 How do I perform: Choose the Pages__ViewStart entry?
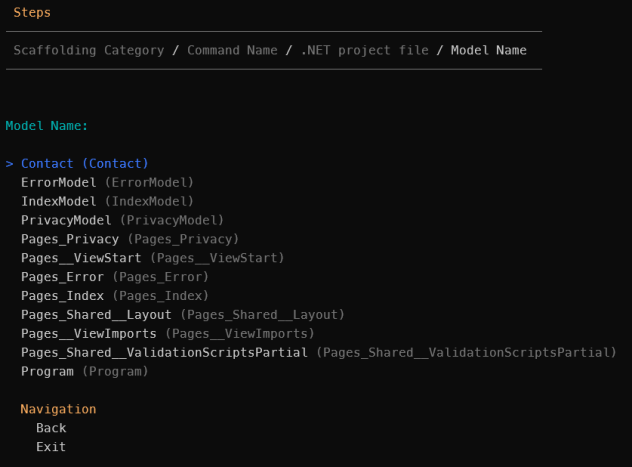[x=152, y=258]
